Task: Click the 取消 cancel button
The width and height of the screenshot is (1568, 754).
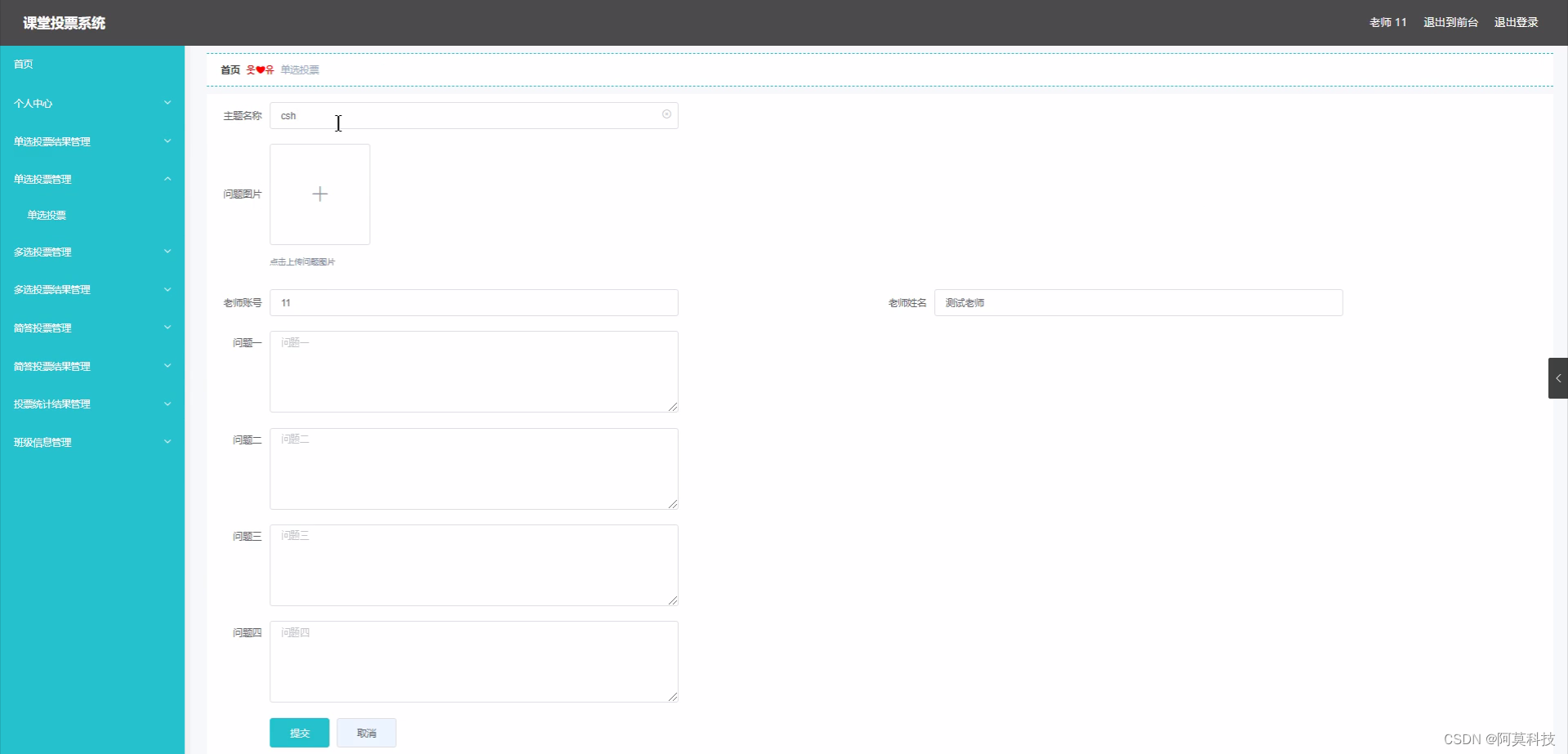Action: click(x=367, y=733)
